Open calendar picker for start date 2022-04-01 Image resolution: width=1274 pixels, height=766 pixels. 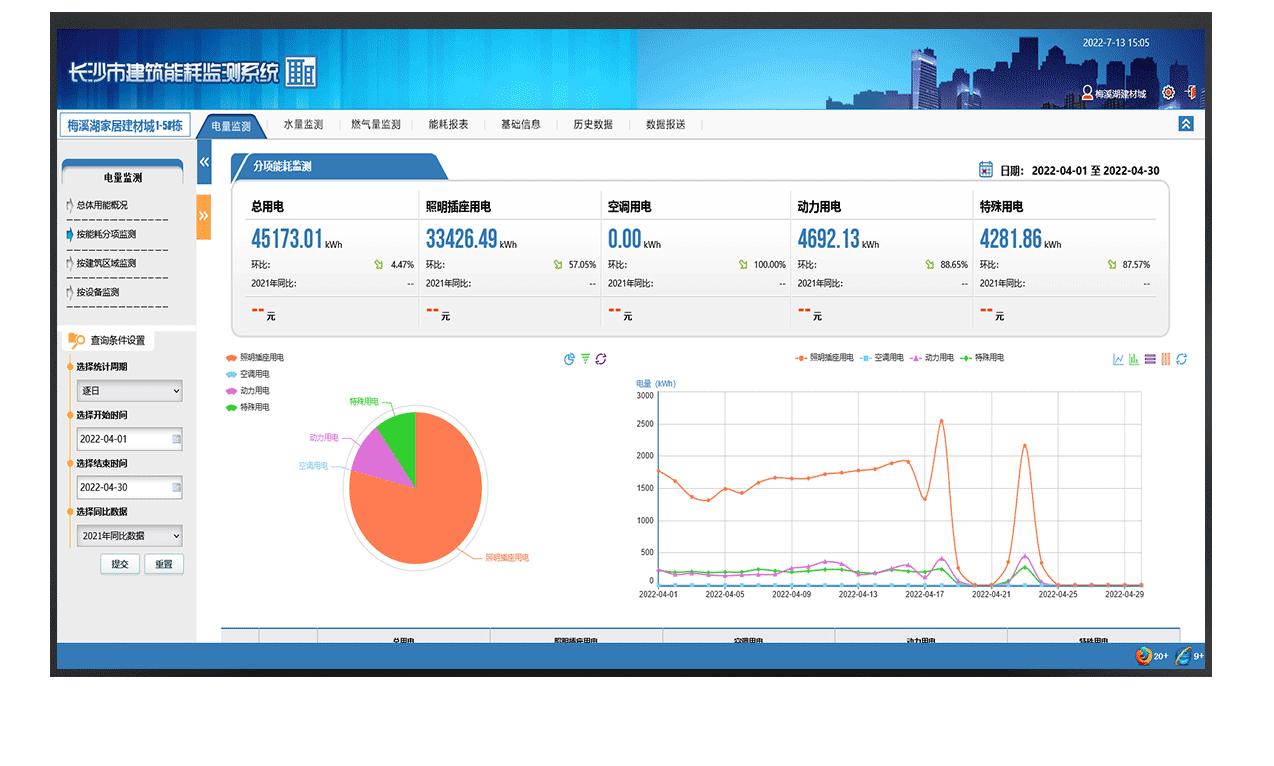(x=177, y=439)
